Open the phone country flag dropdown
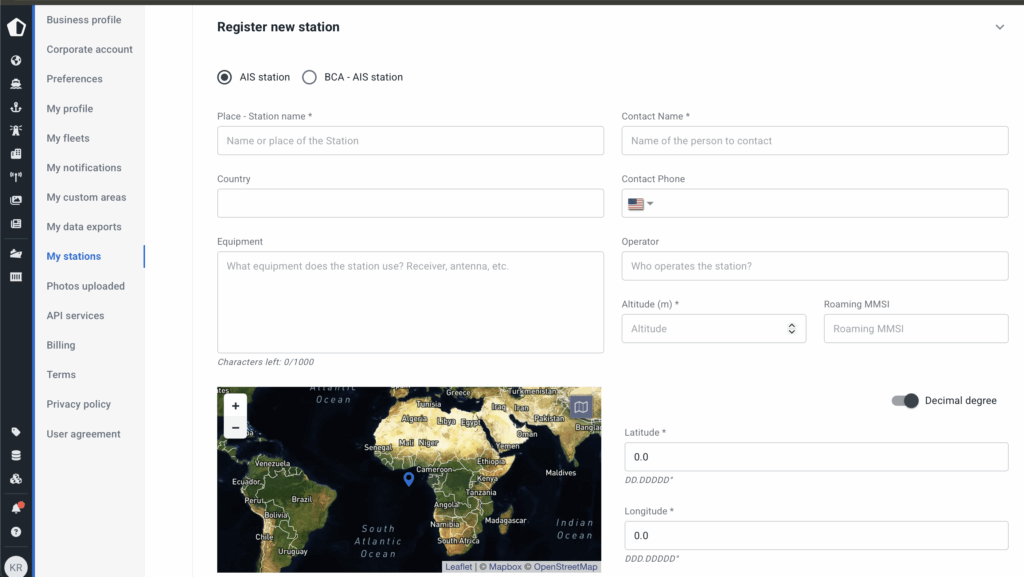The height and width of the screenshot is (577, 1024). tap(640, 204)
